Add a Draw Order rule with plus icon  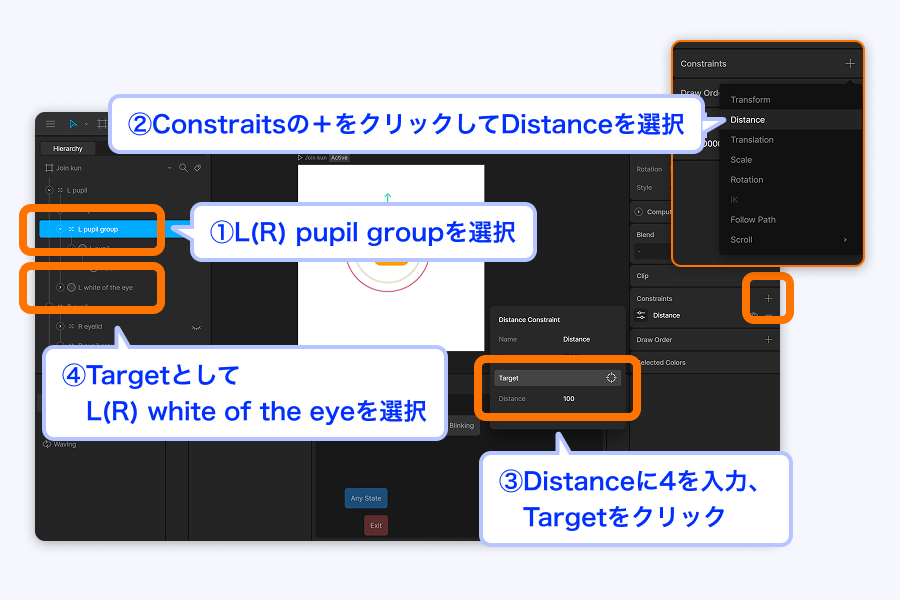768,340
